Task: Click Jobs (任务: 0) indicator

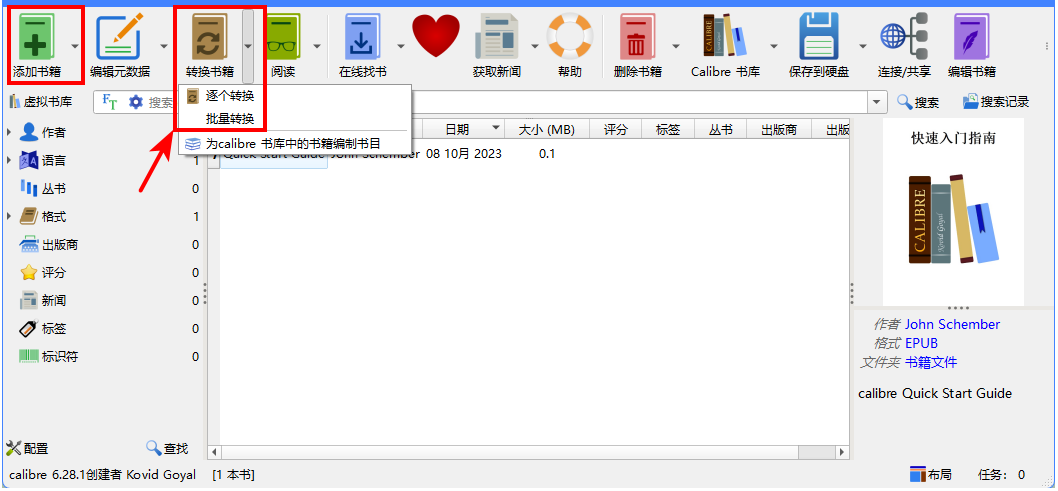Action: [1001, 475]
